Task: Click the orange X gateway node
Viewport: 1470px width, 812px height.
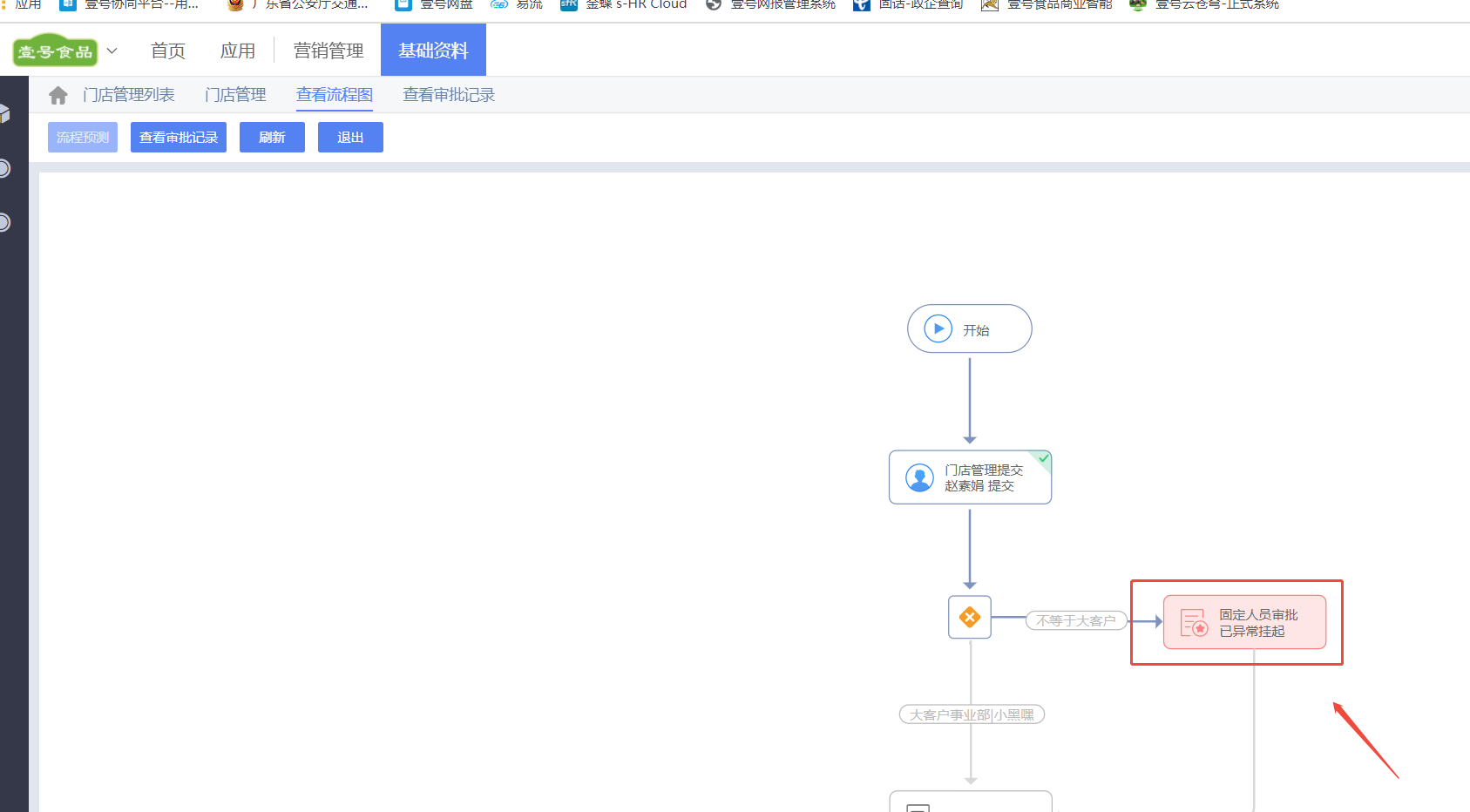Action: [969, 618]
